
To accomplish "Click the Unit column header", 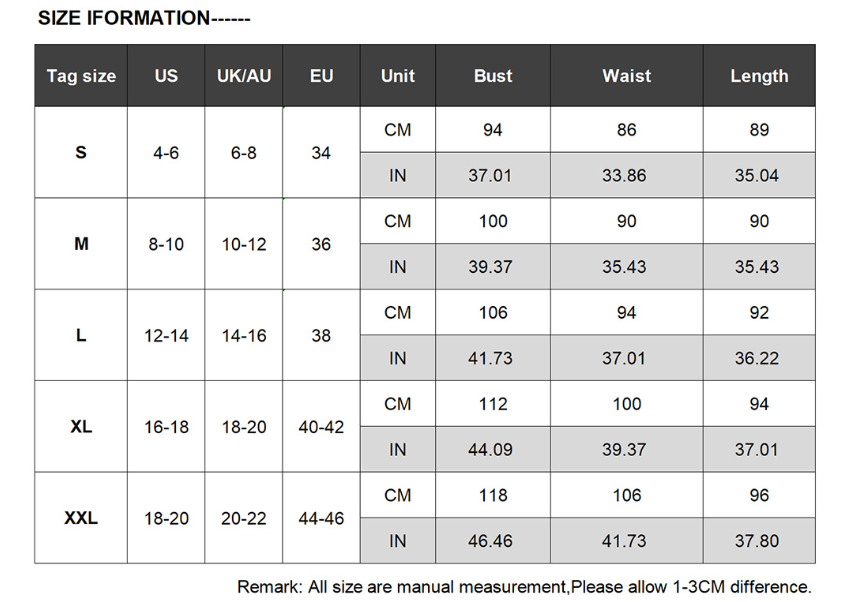I will [x=398, y=75].
